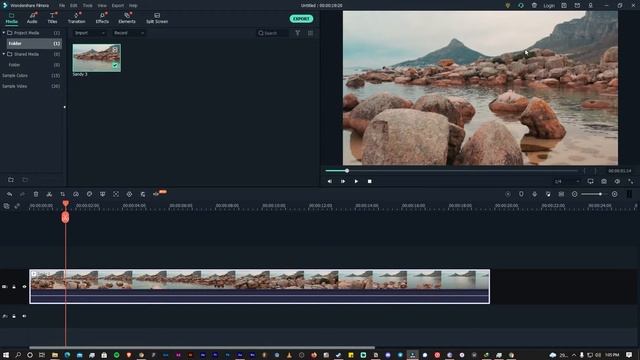The height and width of the screenshot is (360, 640).
Task: Mute the audio track speaker icon
Action: point(24,316)
